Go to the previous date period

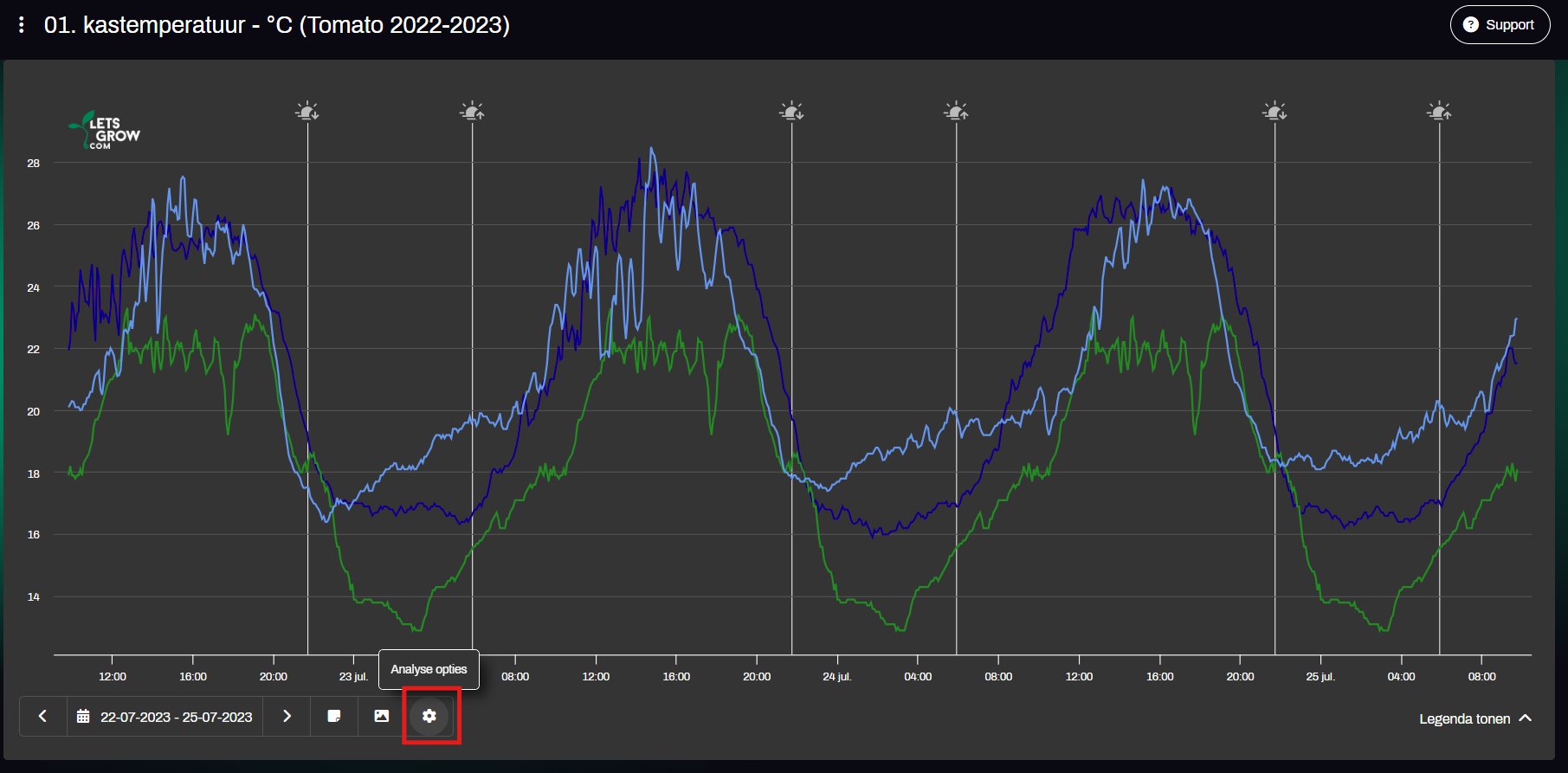42,717
